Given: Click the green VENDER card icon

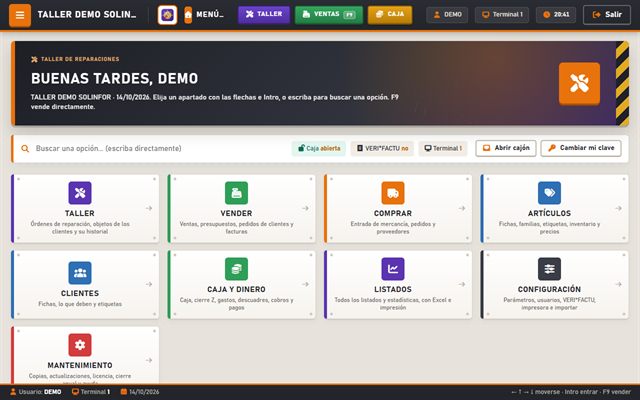Looking at the screenshot, I should tap(236, 193).
